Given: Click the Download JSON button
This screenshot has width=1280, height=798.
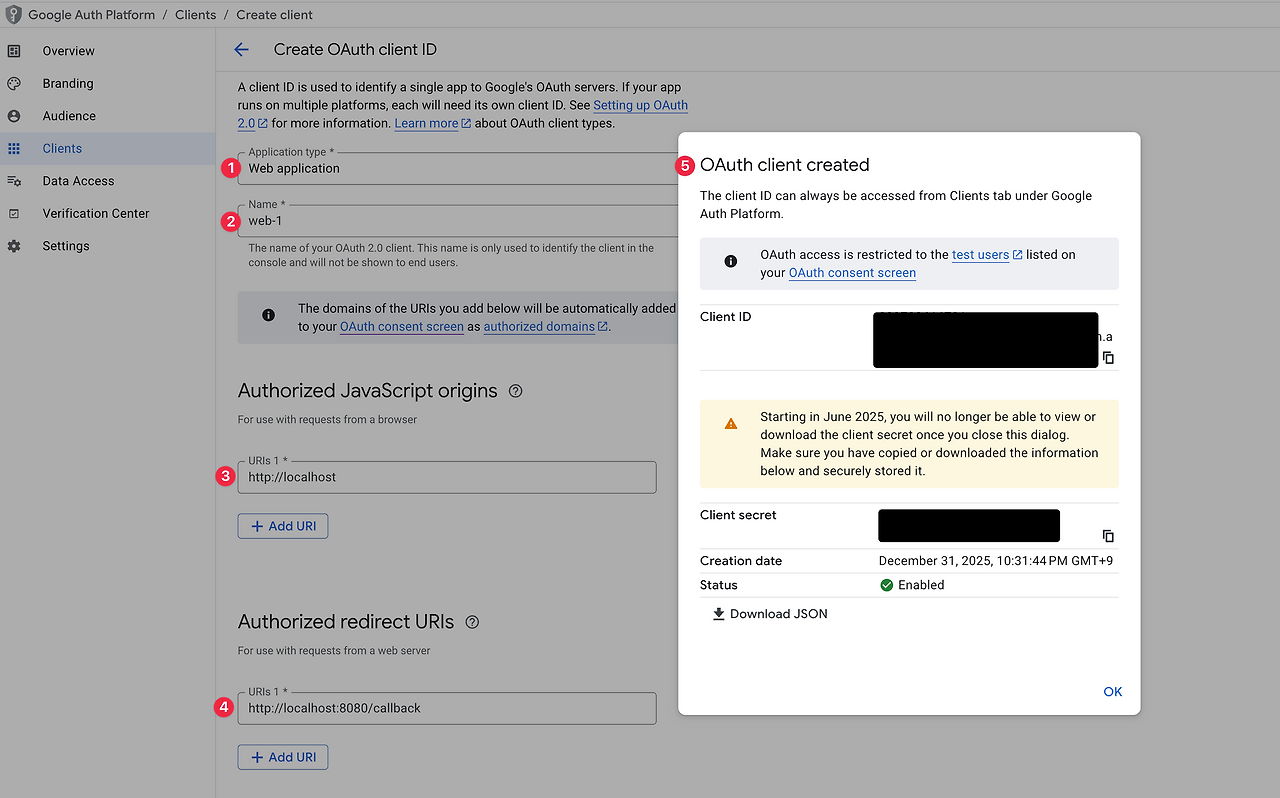Looking at the screenshot, I should click(x=770, y=614).
